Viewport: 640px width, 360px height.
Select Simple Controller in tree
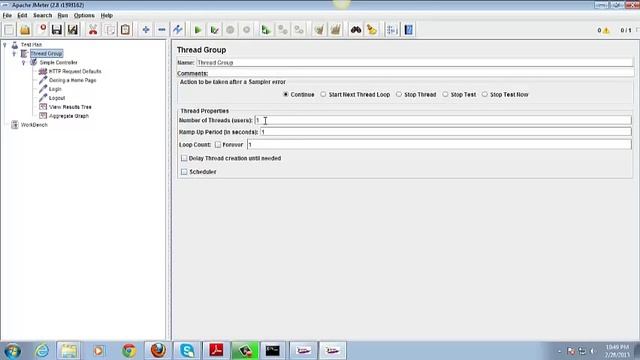[58, 62]
